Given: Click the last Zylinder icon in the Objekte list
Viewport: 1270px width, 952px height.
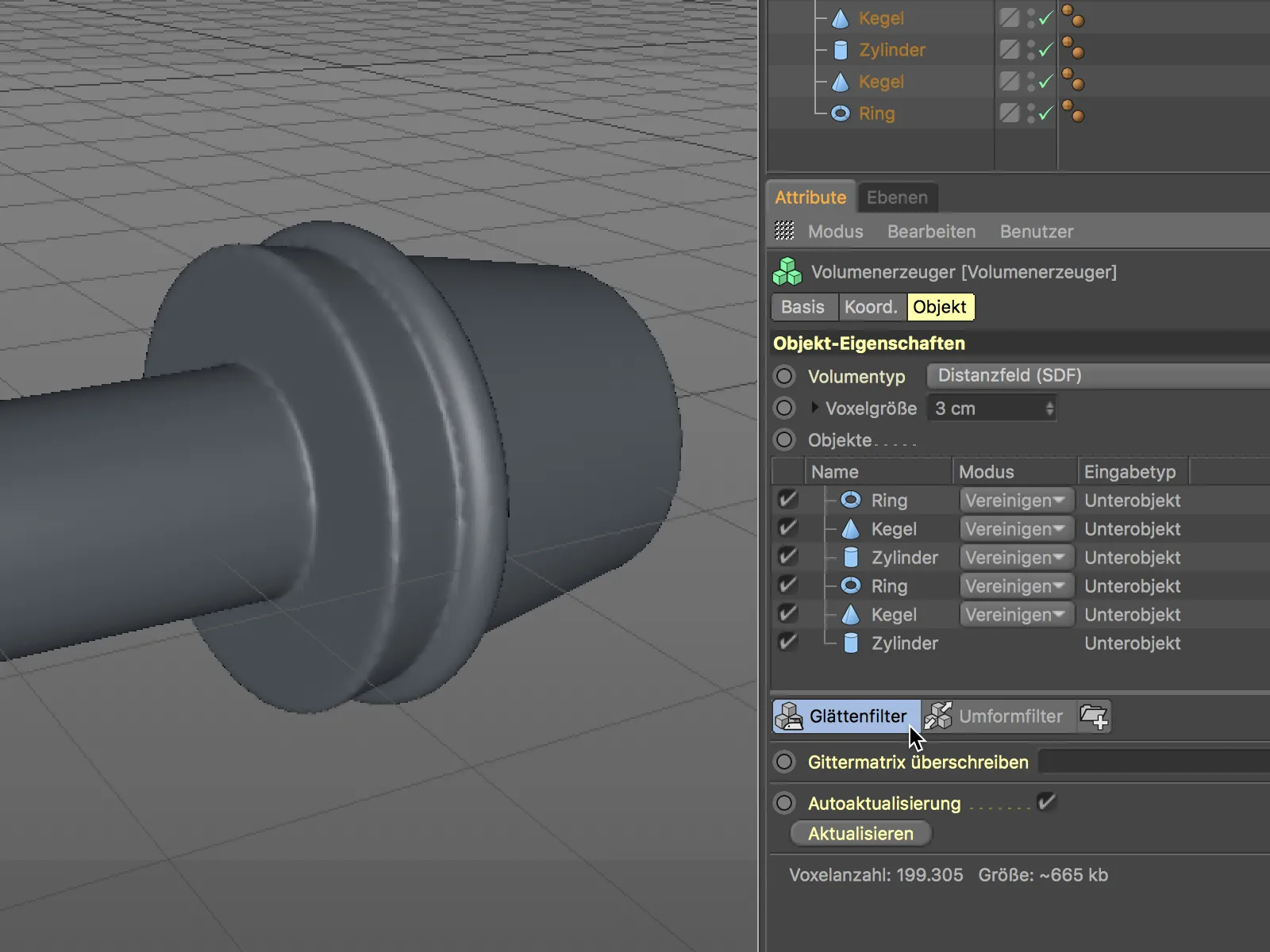Looking at the screenshot, I should click(x=850, y=643).
